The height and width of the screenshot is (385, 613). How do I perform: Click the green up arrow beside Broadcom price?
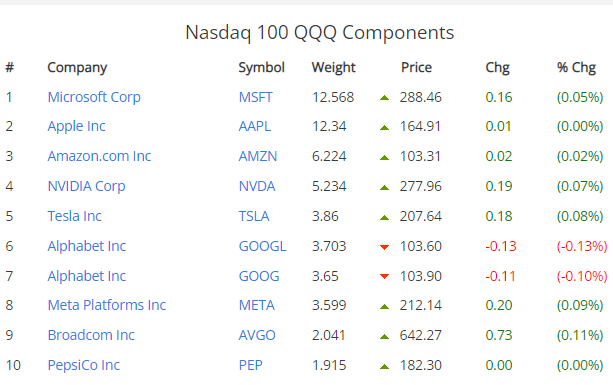pyautogui.click(x=384, y=337)
